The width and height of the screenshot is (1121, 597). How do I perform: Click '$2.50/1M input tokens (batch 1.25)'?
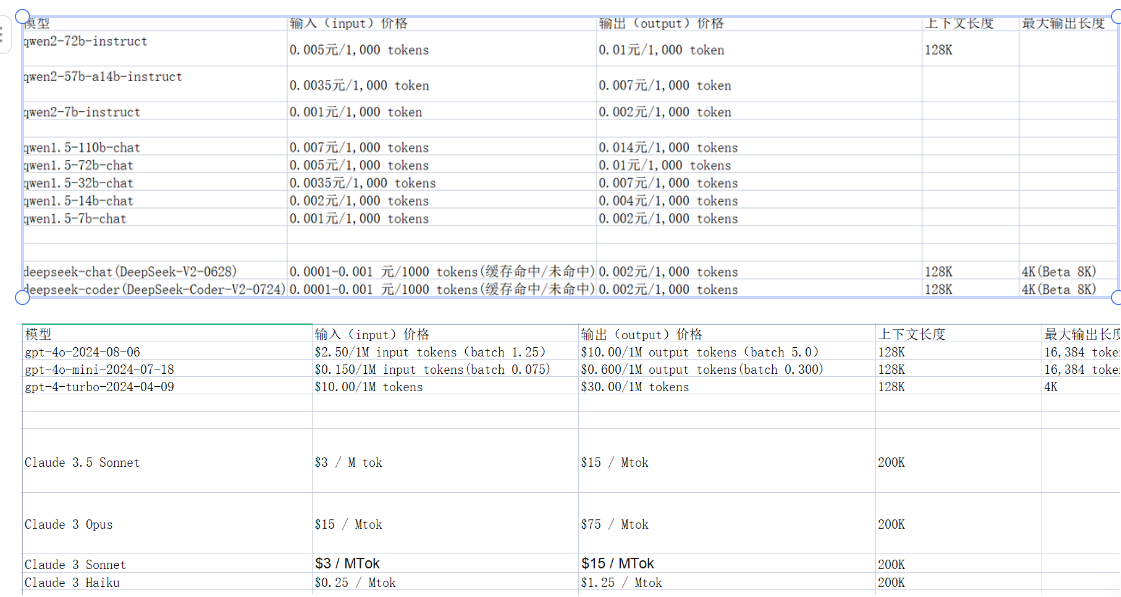click(x=430, y=352)
